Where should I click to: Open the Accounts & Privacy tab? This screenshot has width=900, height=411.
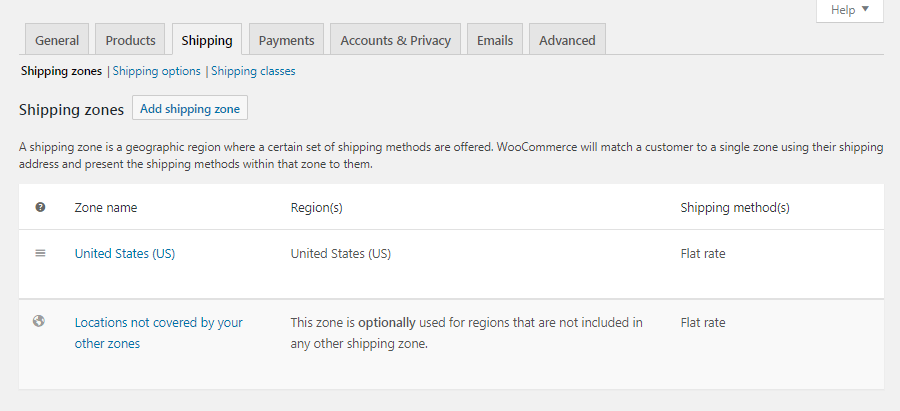tap(395, 40)
